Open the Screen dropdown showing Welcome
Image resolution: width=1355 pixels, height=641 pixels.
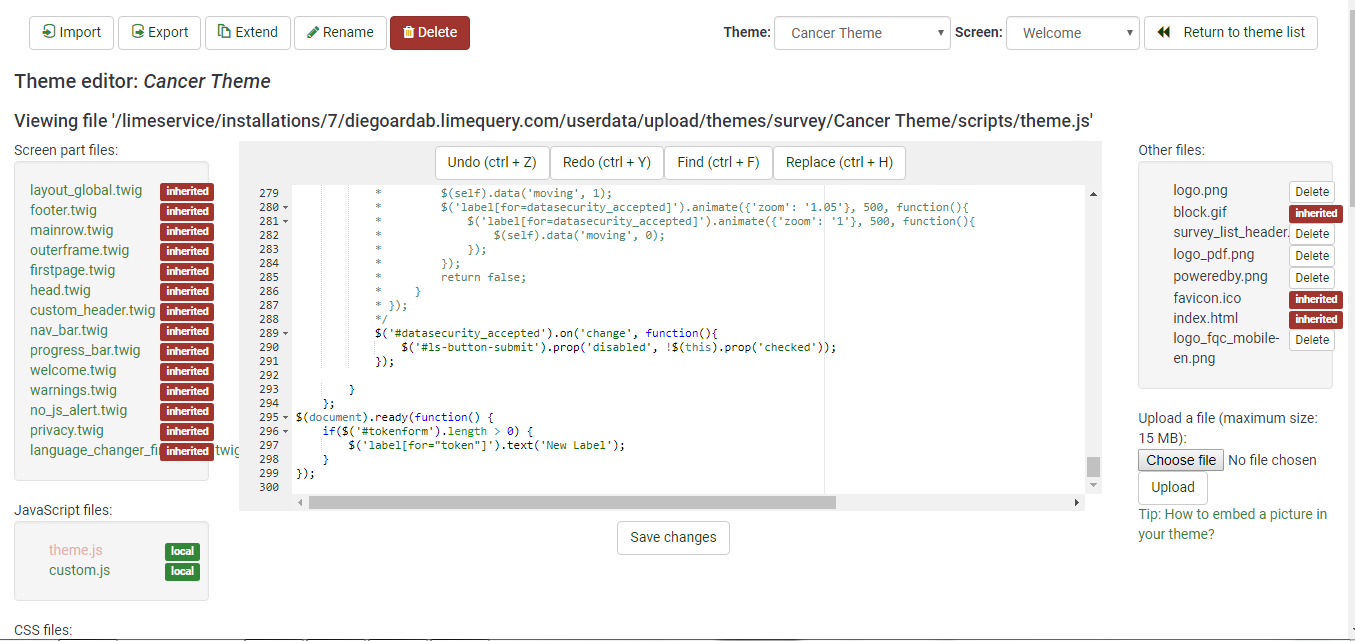[x=1072, y=33]
